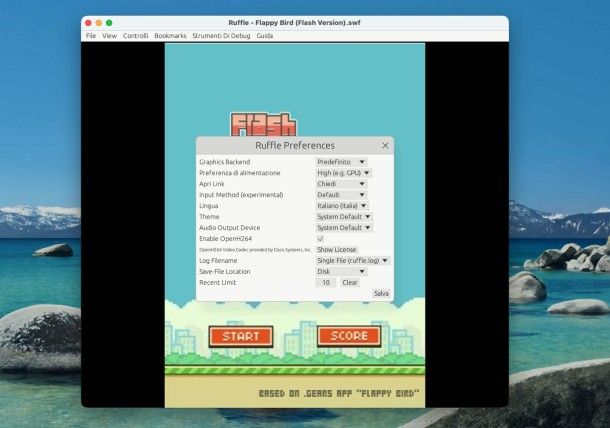Screen dimensions: 610x428
Task: Change the Input Method dropdown
Action: (x=341, y=195)
